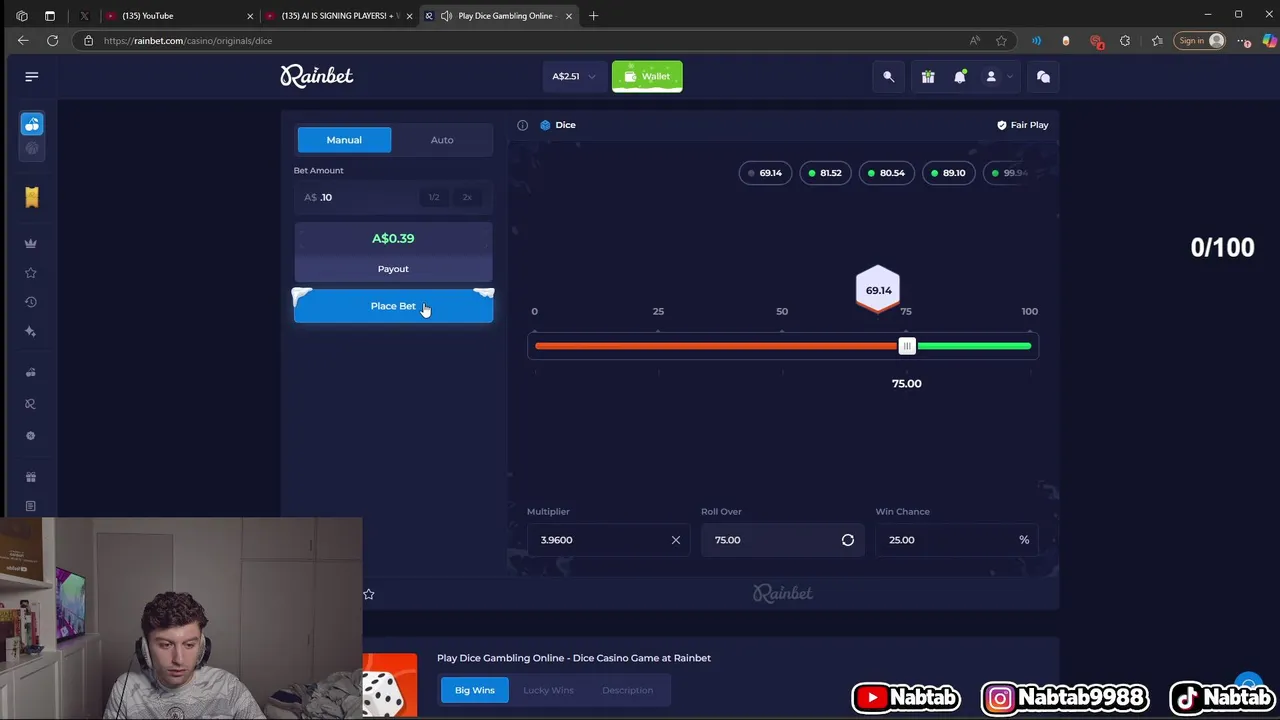Open the sparkle new releases sidebar icon

click(31, 331)
